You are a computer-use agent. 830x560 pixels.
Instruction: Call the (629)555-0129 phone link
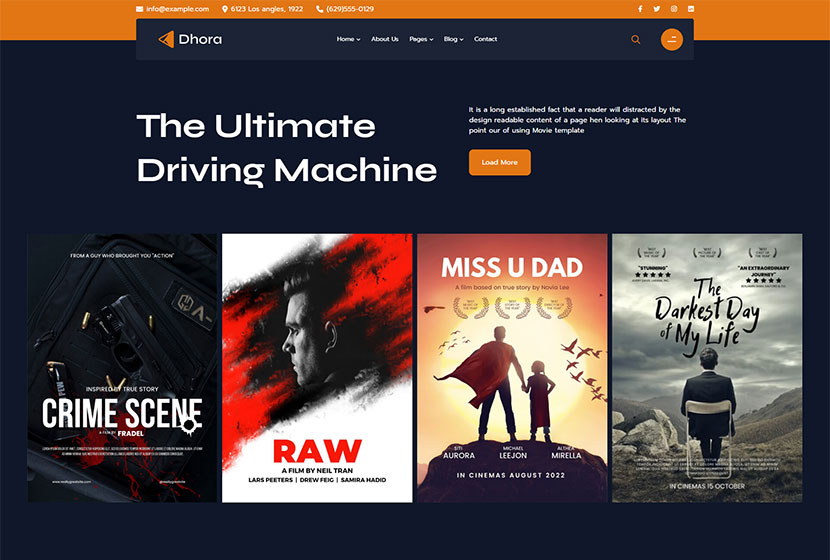pos(350,9)
